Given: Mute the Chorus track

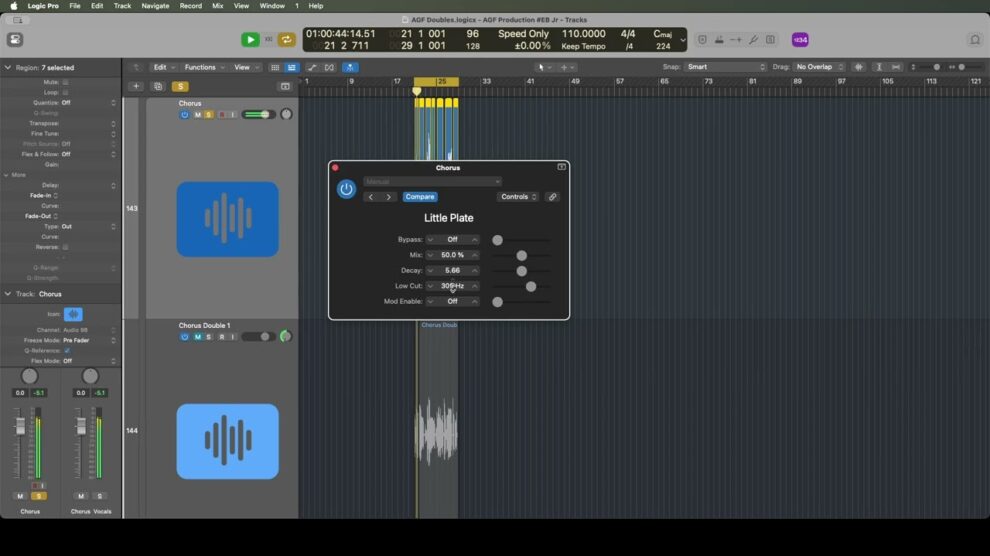Looking at the screenshot, I should point(197,115).
